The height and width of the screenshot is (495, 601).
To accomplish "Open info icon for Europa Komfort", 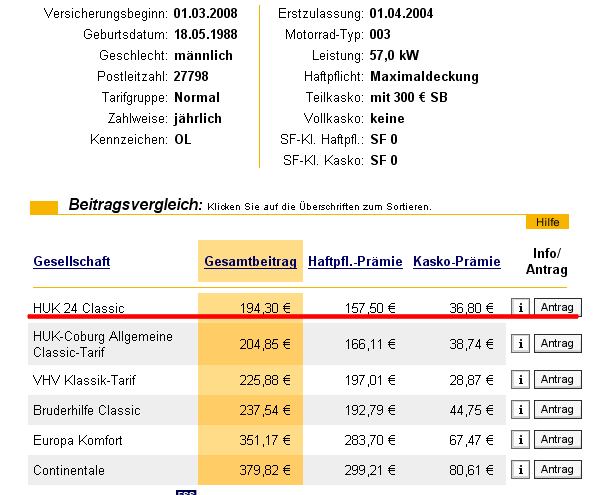I will (x=520, y=439).
